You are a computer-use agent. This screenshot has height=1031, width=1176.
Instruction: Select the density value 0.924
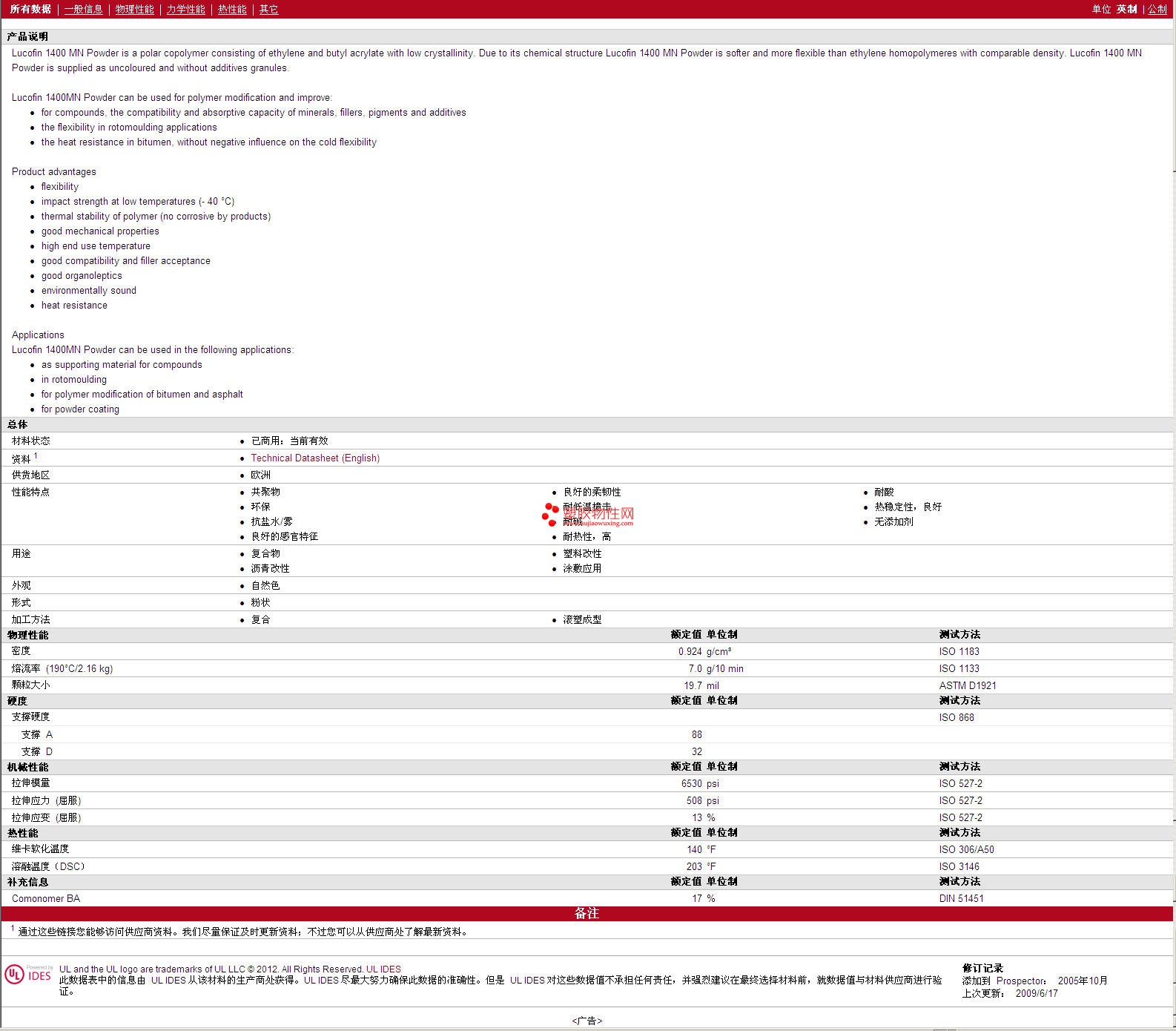click(690, 651)
